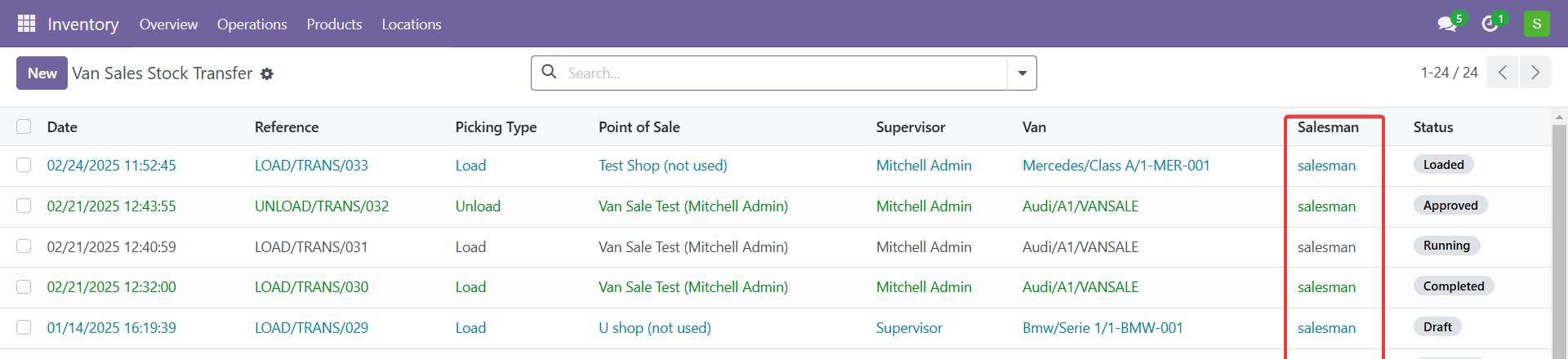Open the Locations menu

pos(411,24)
